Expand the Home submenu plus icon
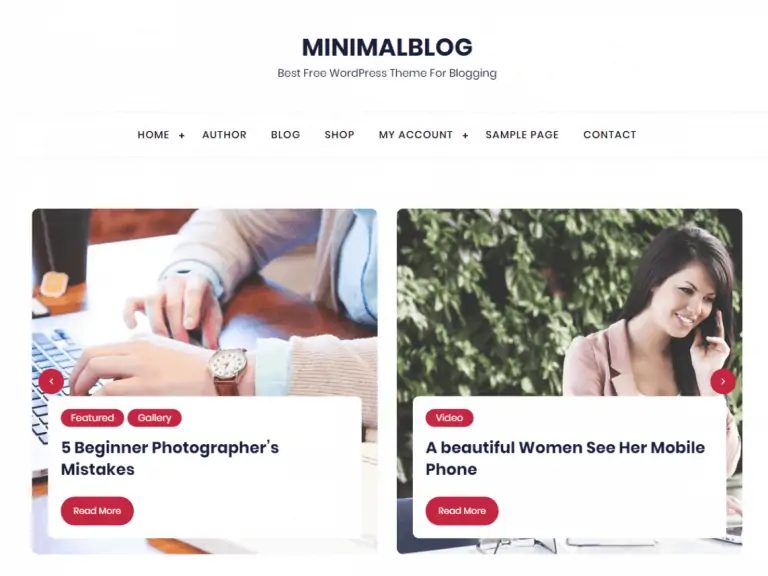 coord(182,136)
